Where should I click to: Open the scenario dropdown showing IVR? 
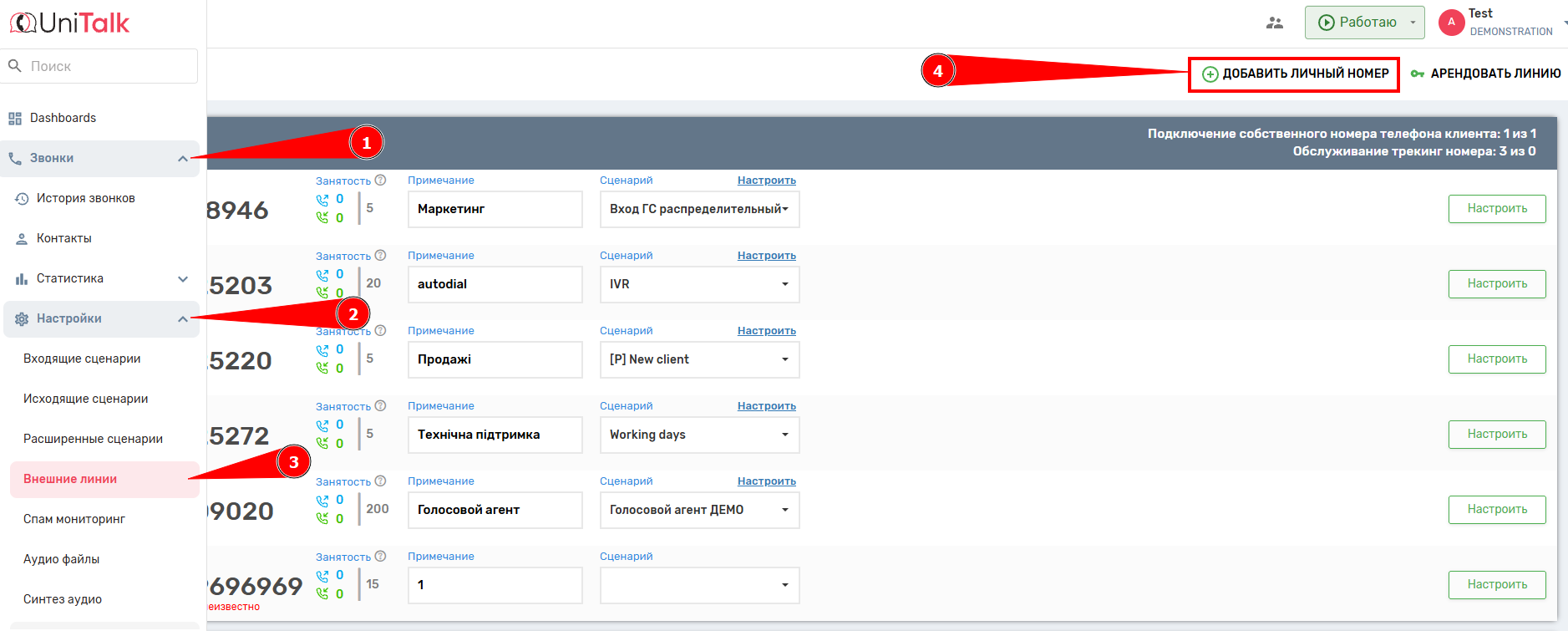click(x=699, y=284)
